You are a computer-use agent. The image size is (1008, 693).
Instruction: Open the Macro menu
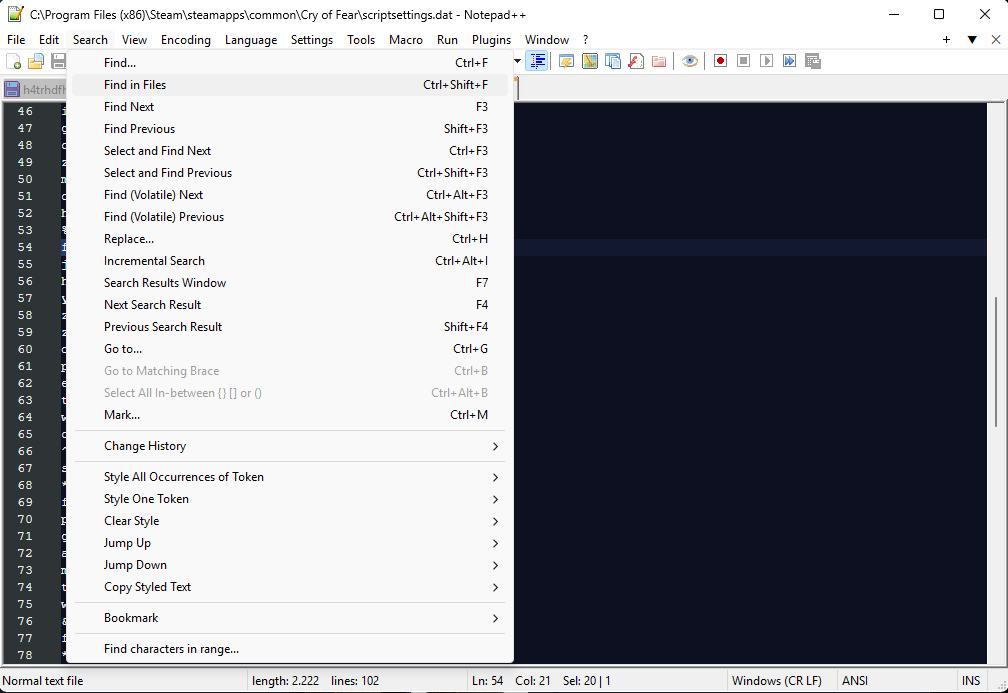(406, 40)
